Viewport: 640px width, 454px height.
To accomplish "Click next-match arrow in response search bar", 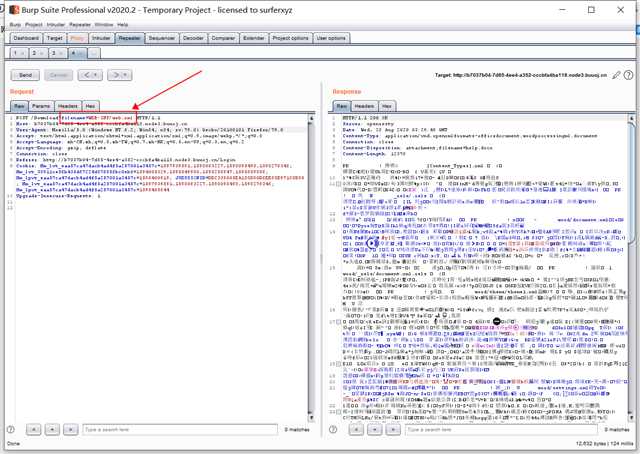I will point(393,429).
